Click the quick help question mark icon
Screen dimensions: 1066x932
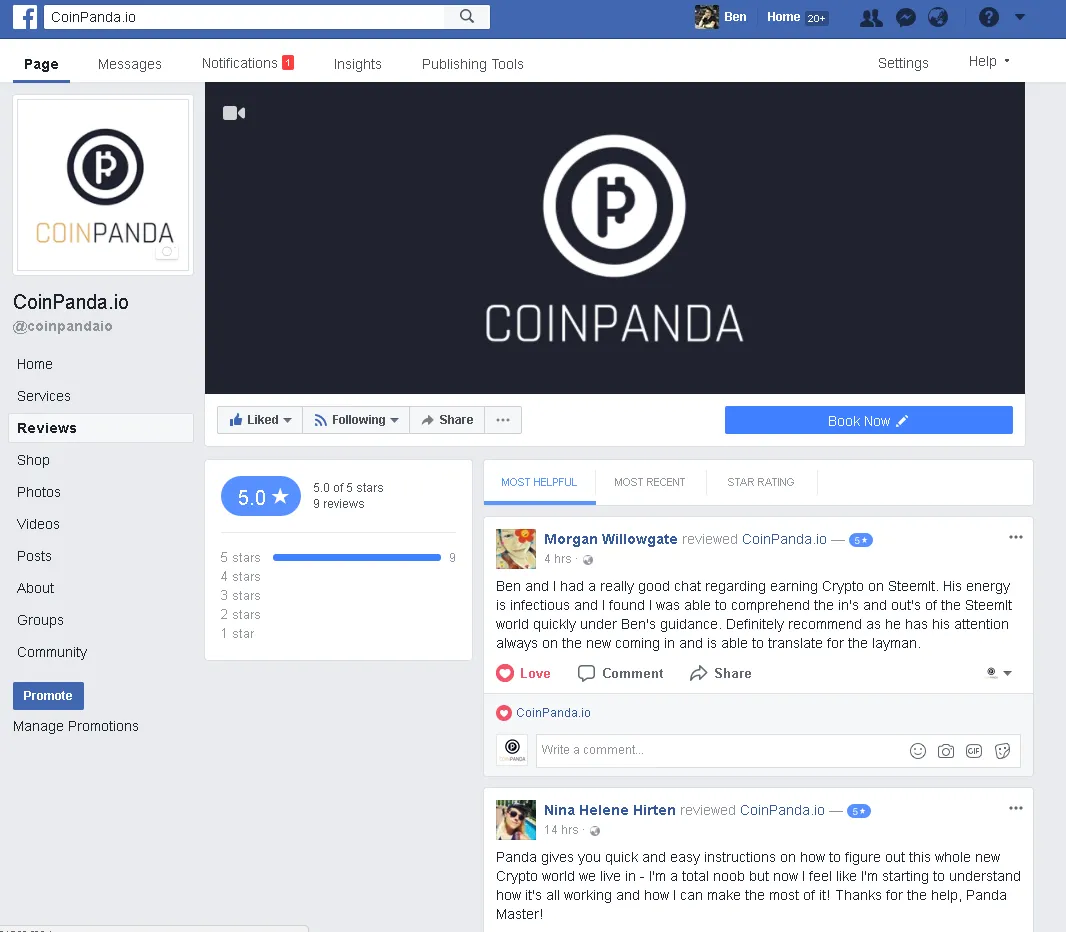pos(988,17)
